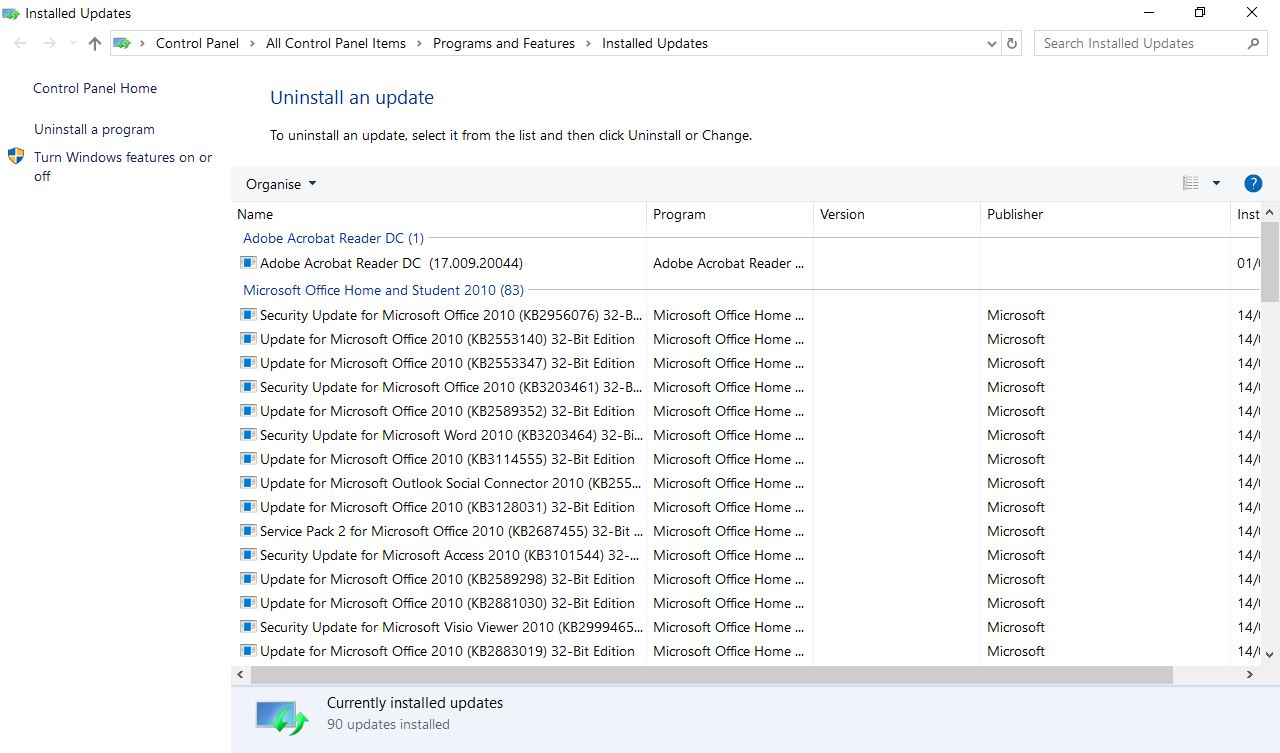Go to Uninstall a program
Viewport: 1280px width, 753px height.
[x=94, y=129]
